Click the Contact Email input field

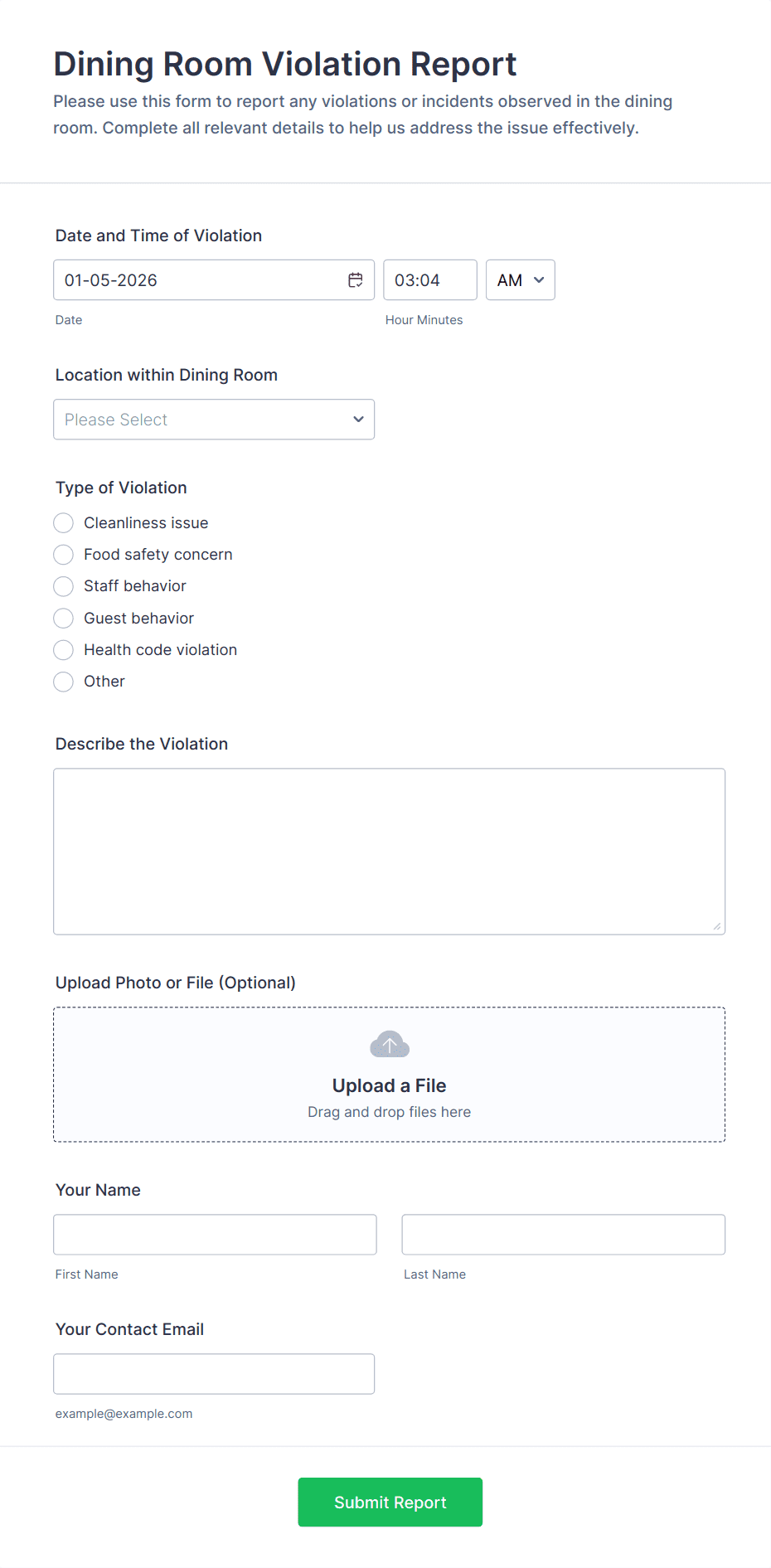214,1374
